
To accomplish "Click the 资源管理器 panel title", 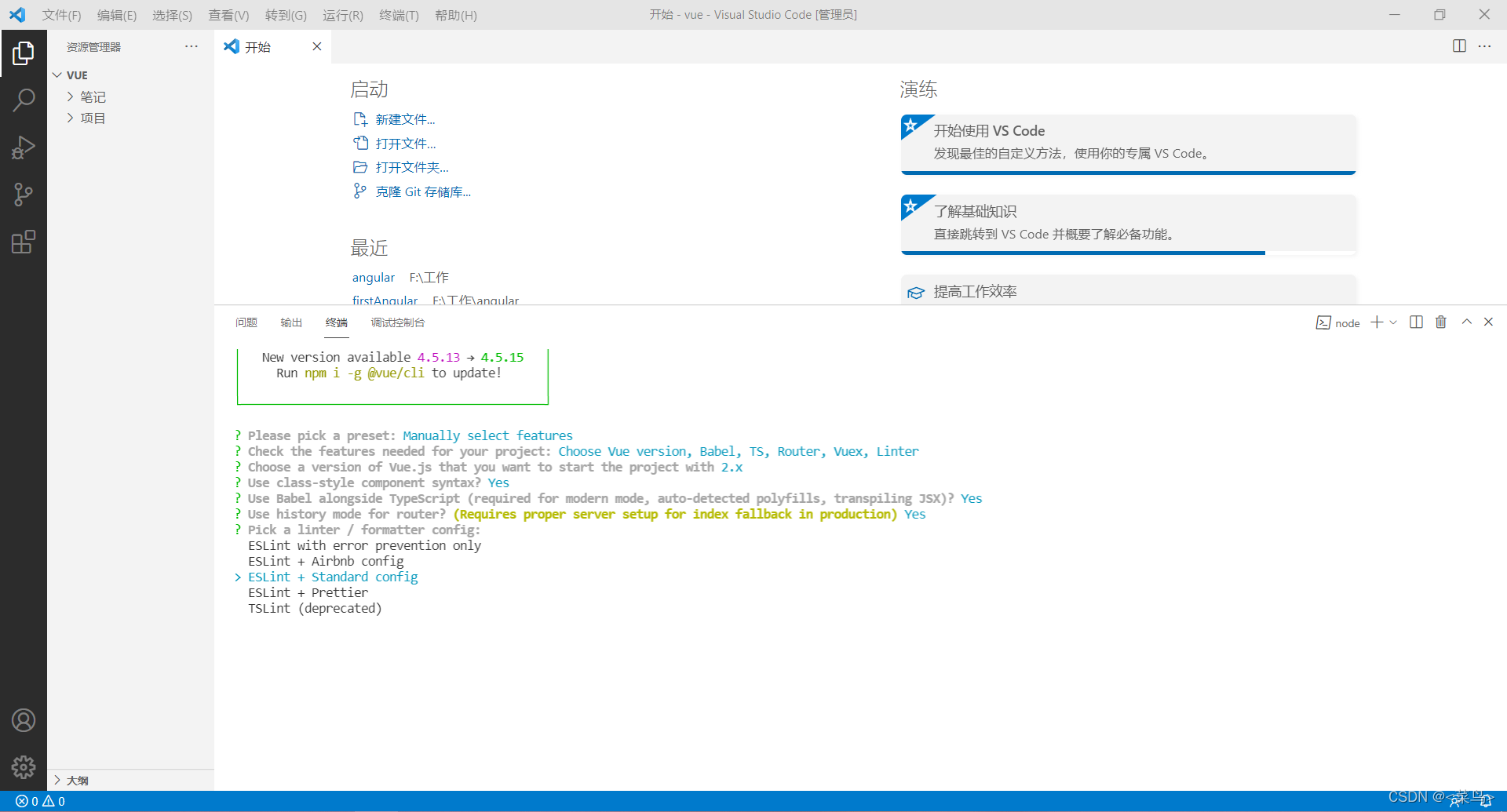I will [x=93, y=47].
